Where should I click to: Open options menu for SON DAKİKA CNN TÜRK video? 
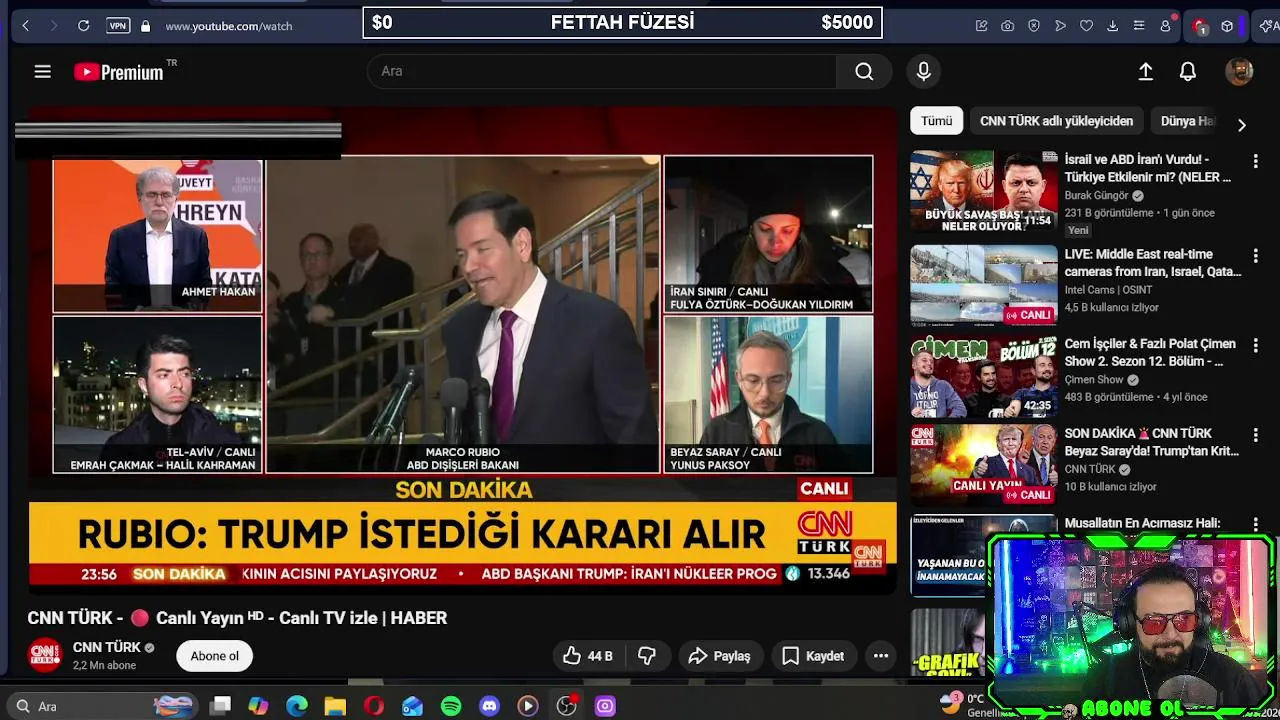click(1256, 435)
